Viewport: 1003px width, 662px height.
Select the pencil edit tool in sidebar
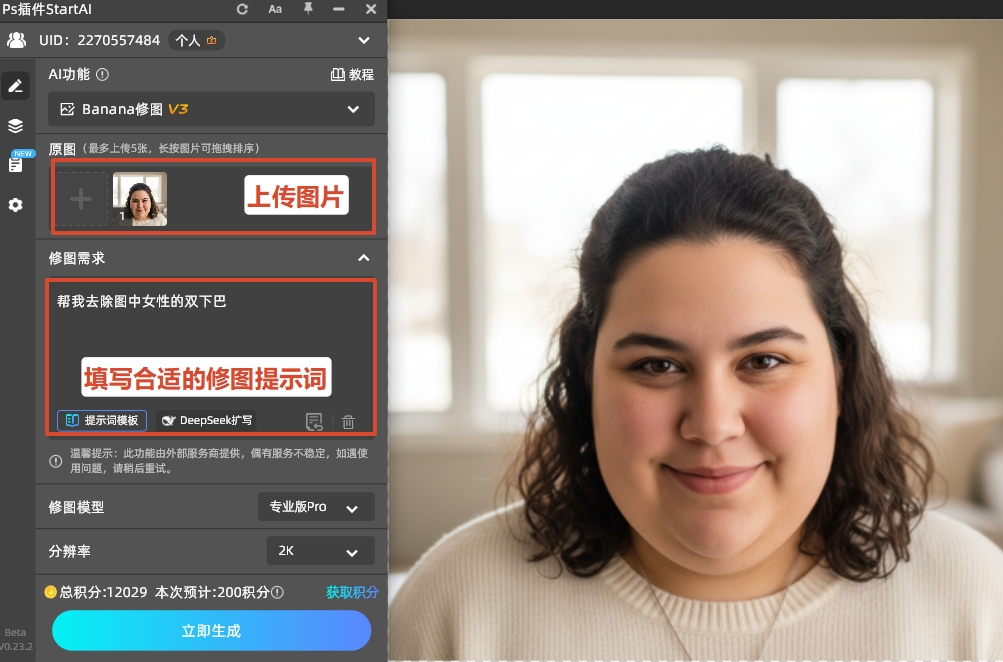point(15,86)
